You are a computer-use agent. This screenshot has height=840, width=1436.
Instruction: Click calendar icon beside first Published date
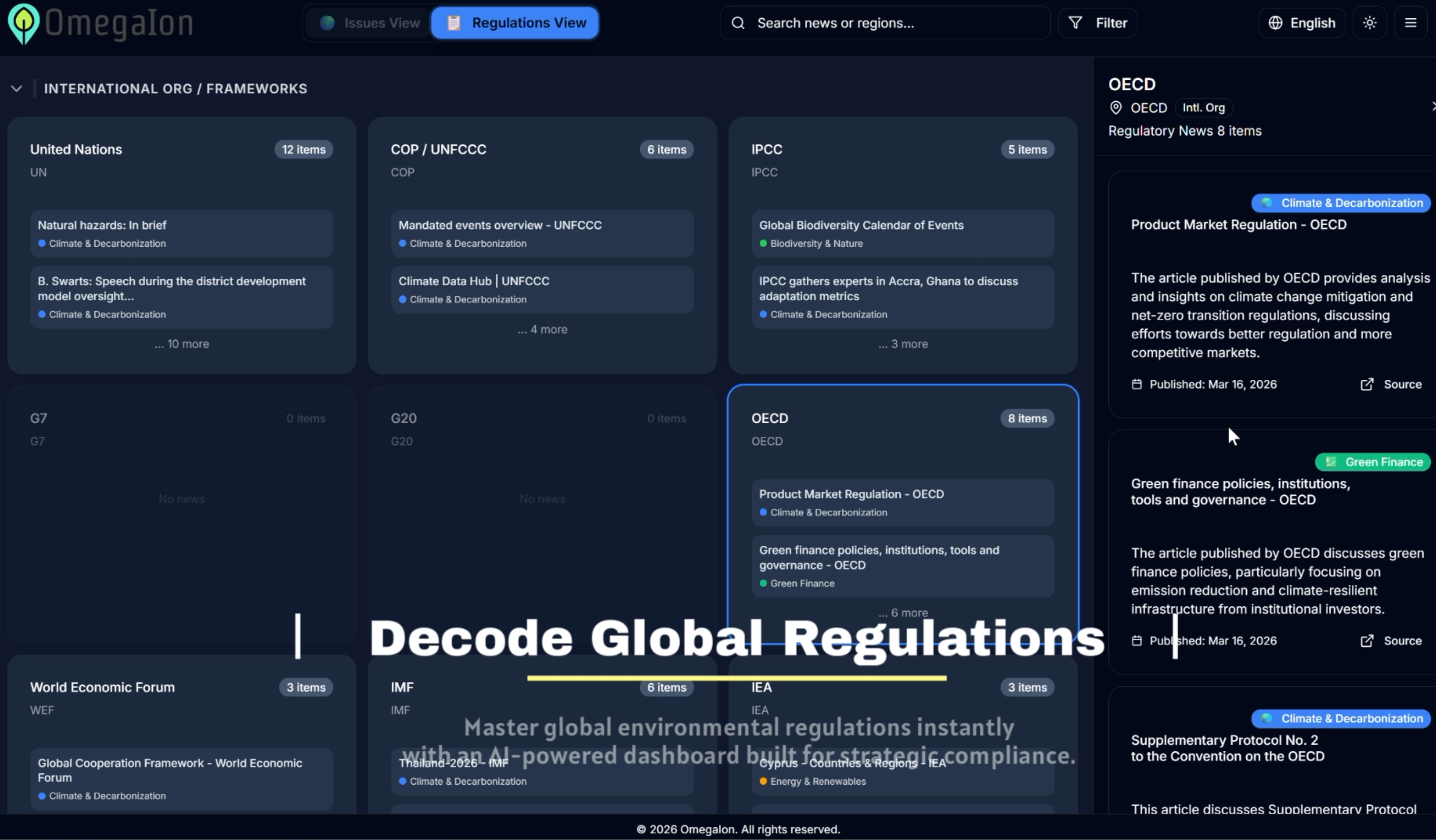[x=1136, y=385]
